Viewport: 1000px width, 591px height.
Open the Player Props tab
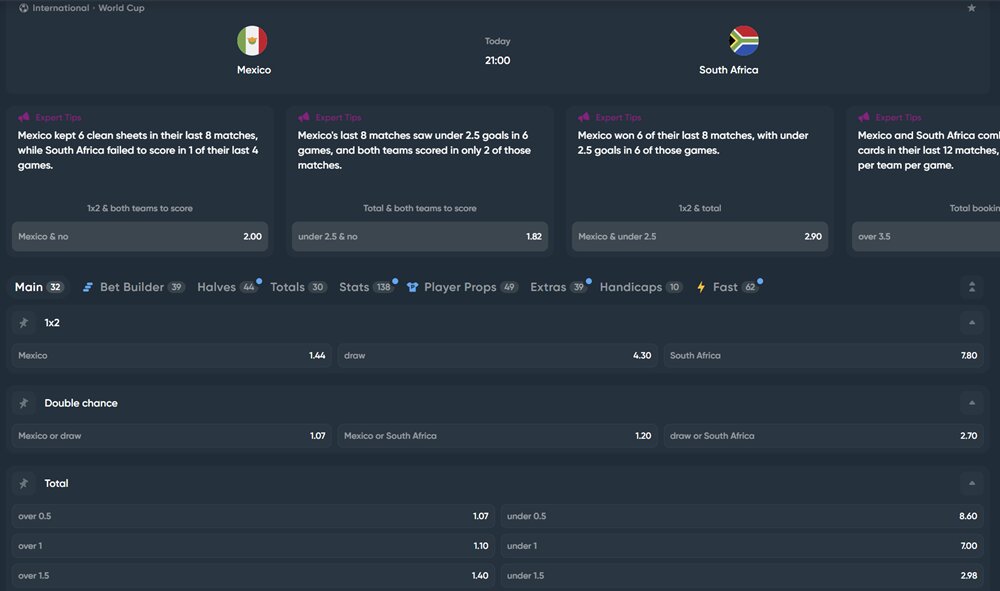pyautogui.click(x=462, y=287)
